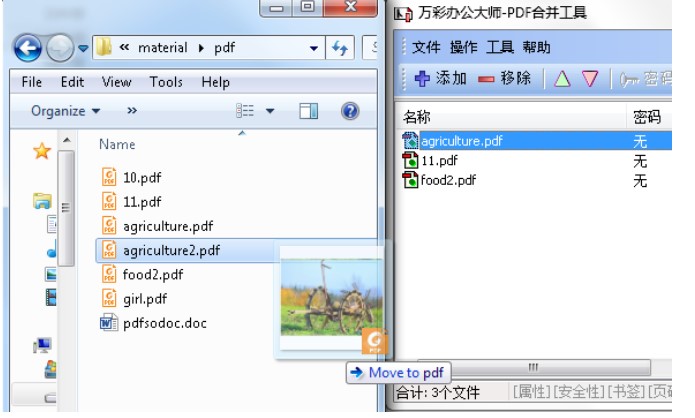The width and height of the screenshot is (695, 418).
Task: Select file girl.pdf
Action: 145,299
